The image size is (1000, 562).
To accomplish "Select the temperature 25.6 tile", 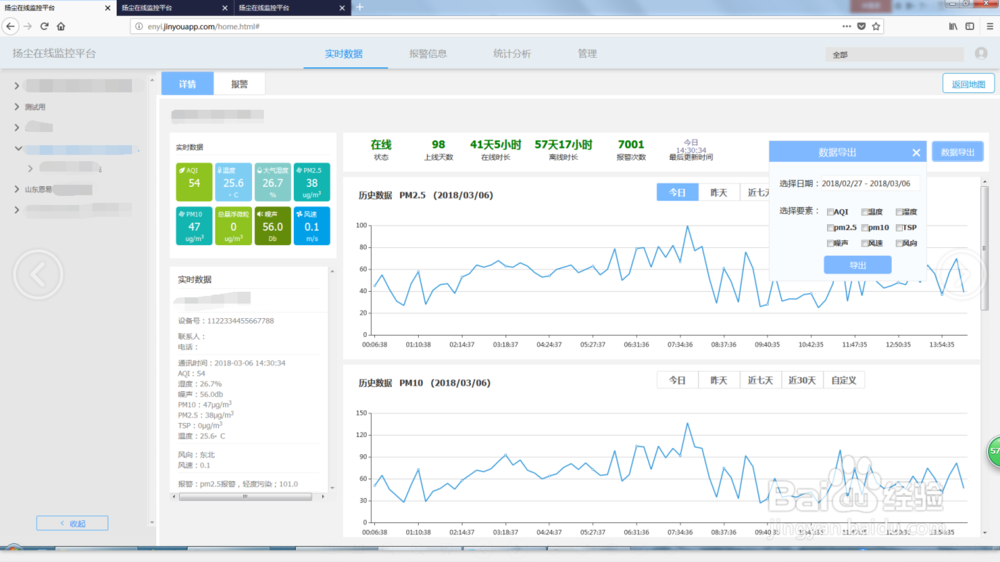I will [x=233, y=182].
